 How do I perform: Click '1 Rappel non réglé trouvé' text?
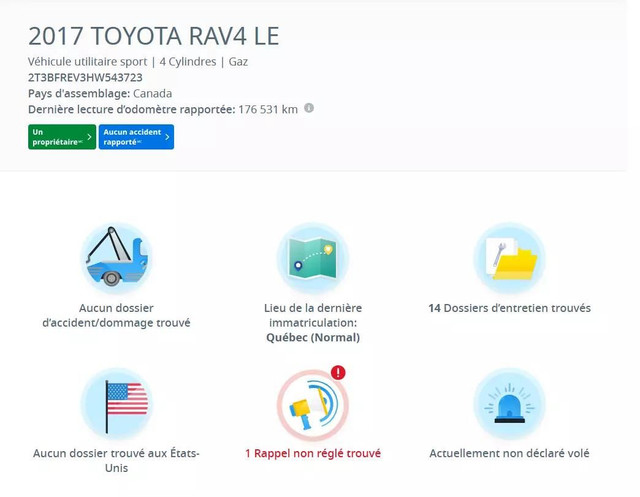coord(313,453)
